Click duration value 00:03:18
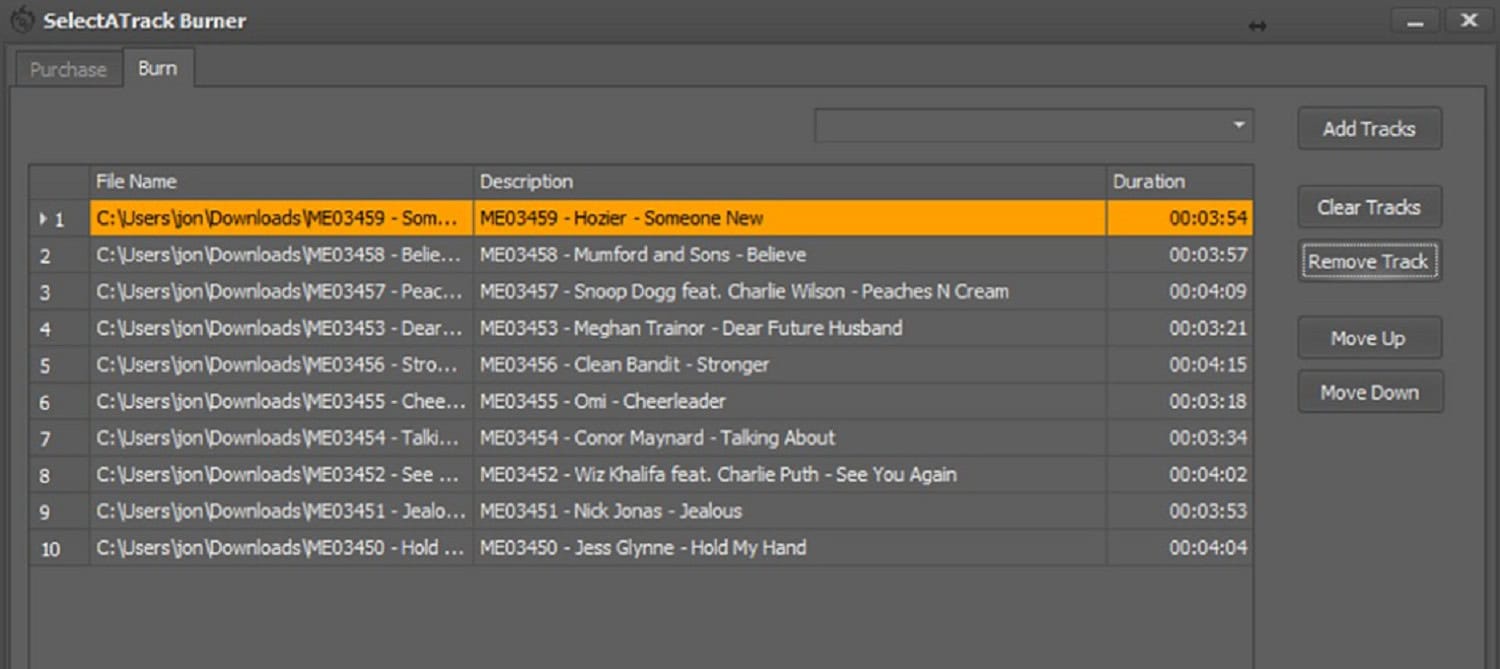 click(x=1208, y=401)
